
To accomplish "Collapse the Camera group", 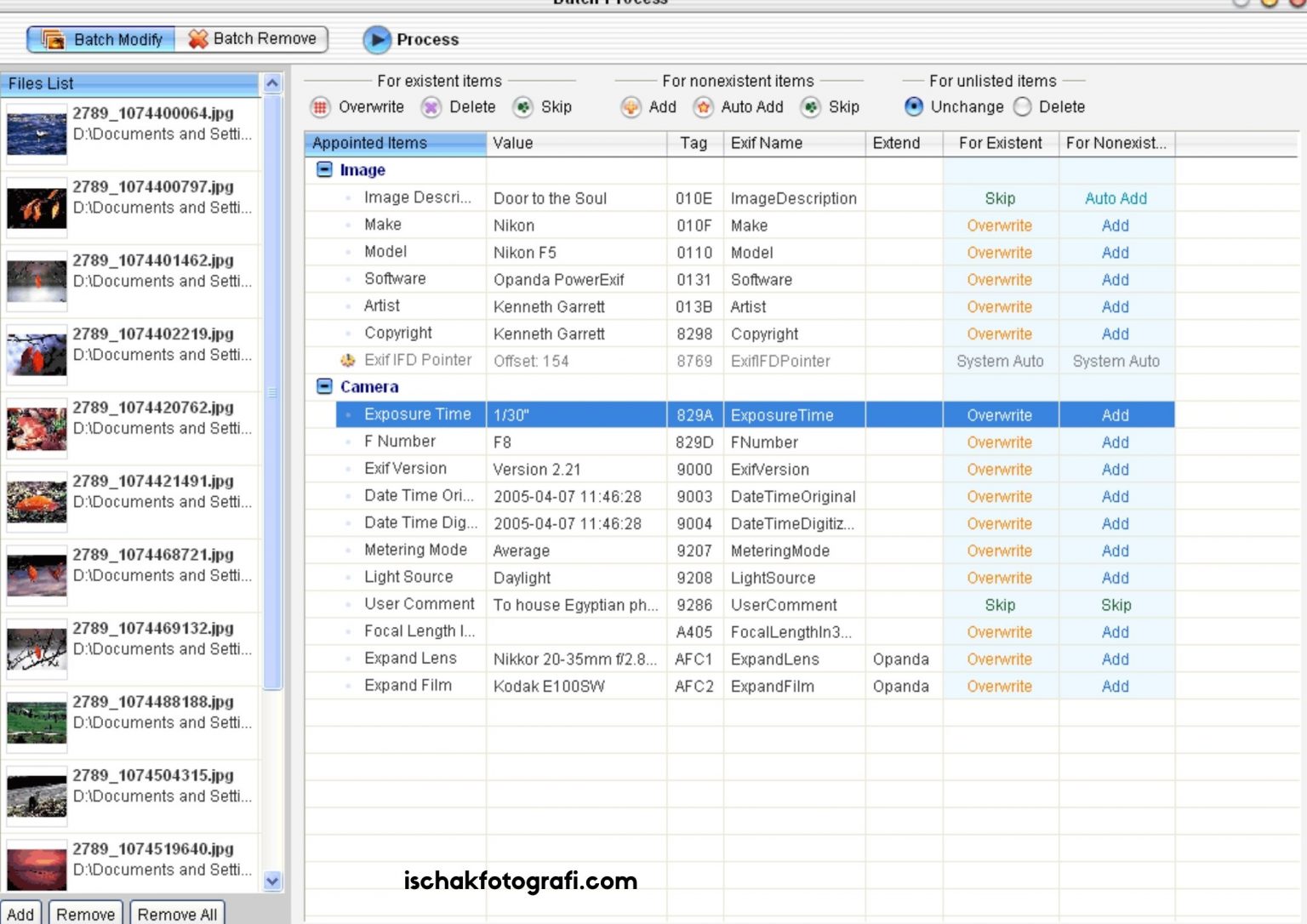I will (324, 386).
